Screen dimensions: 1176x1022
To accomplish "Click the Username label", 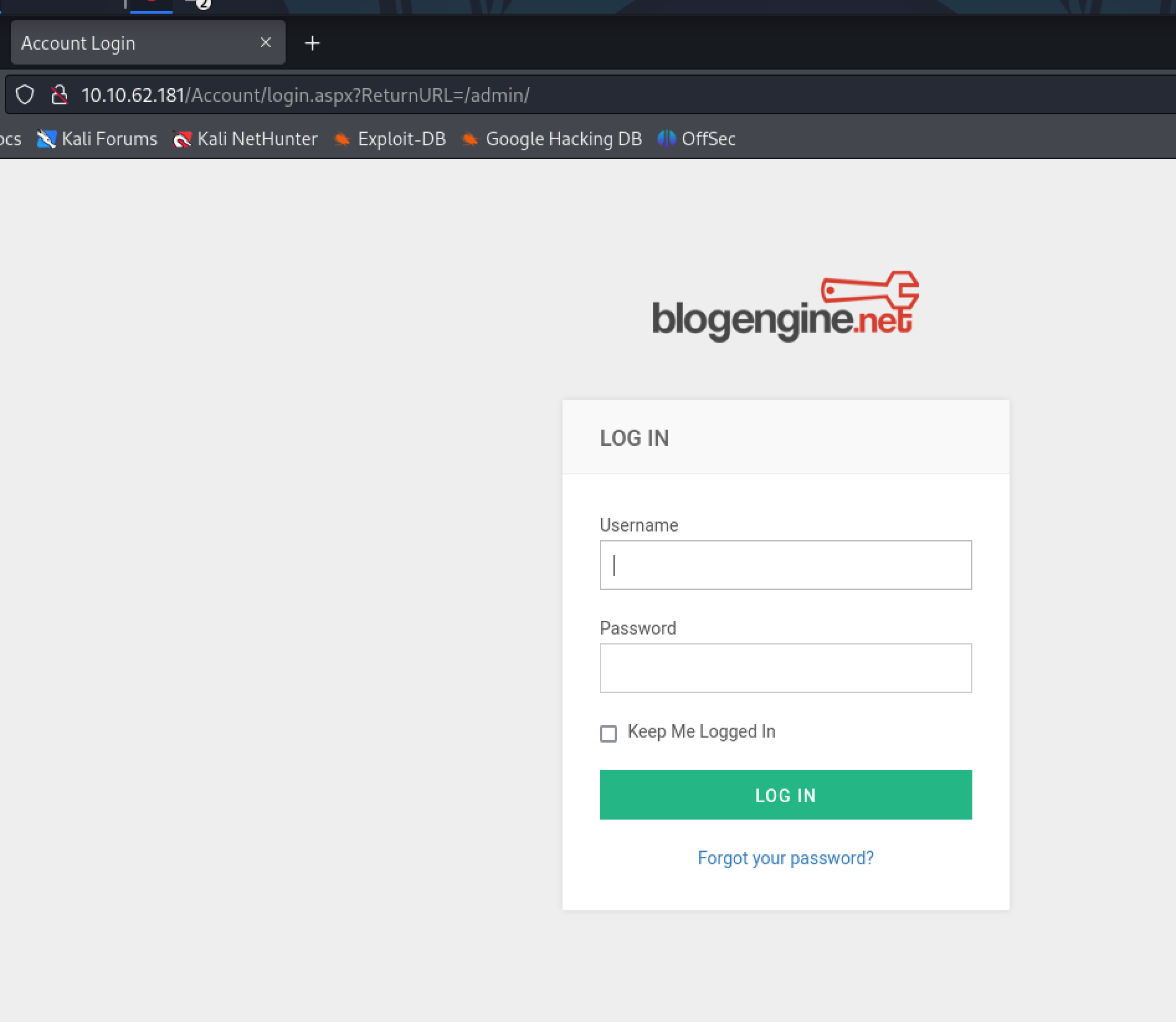I will coord(639,525).
